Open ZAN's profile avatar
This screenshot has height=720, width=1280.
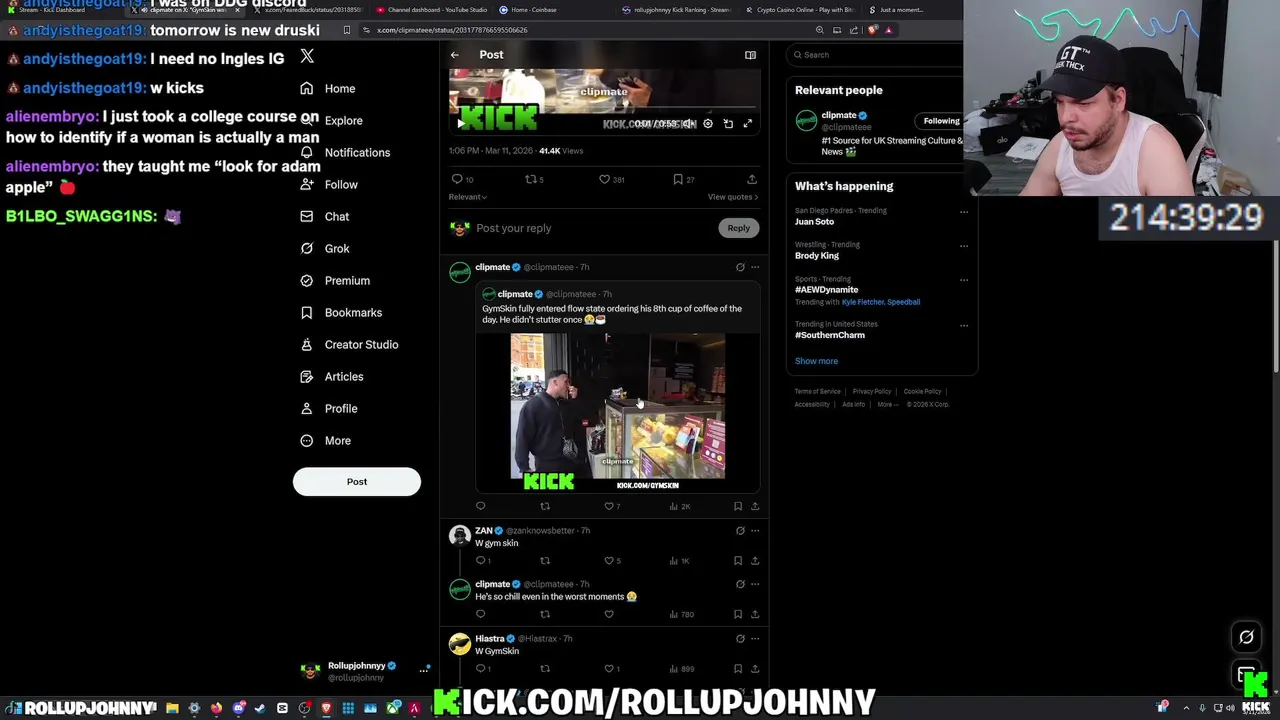coord(460,536)
